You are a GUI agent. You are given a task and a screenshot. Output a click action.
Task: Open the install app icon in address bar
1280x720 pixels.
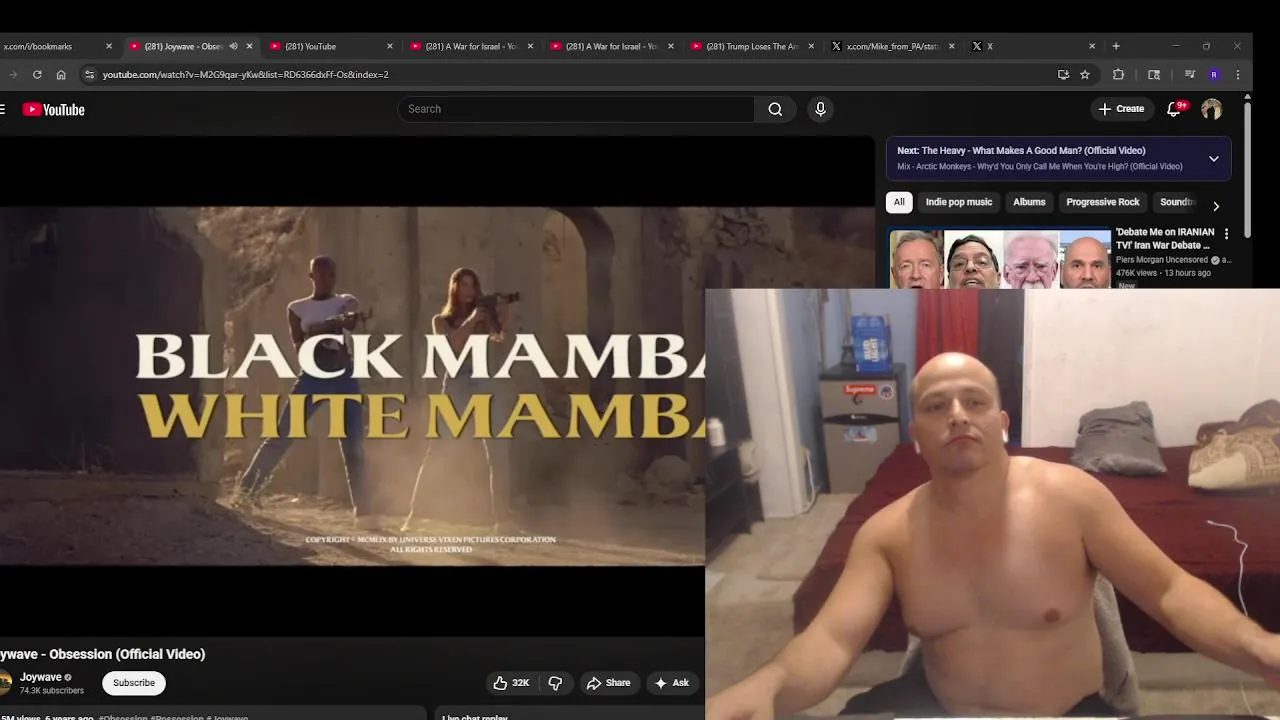click(1063, 74)
